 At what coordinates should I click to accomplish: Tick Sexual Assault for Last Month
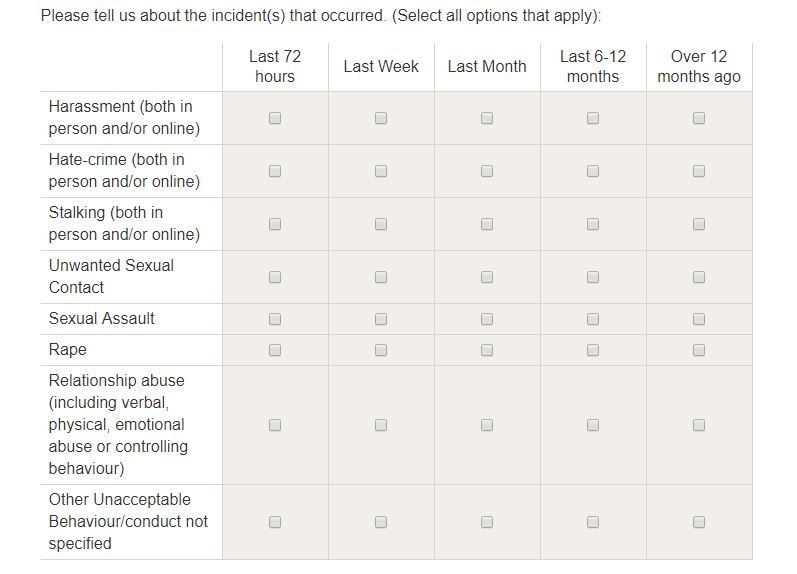click(x=487, y=319)
